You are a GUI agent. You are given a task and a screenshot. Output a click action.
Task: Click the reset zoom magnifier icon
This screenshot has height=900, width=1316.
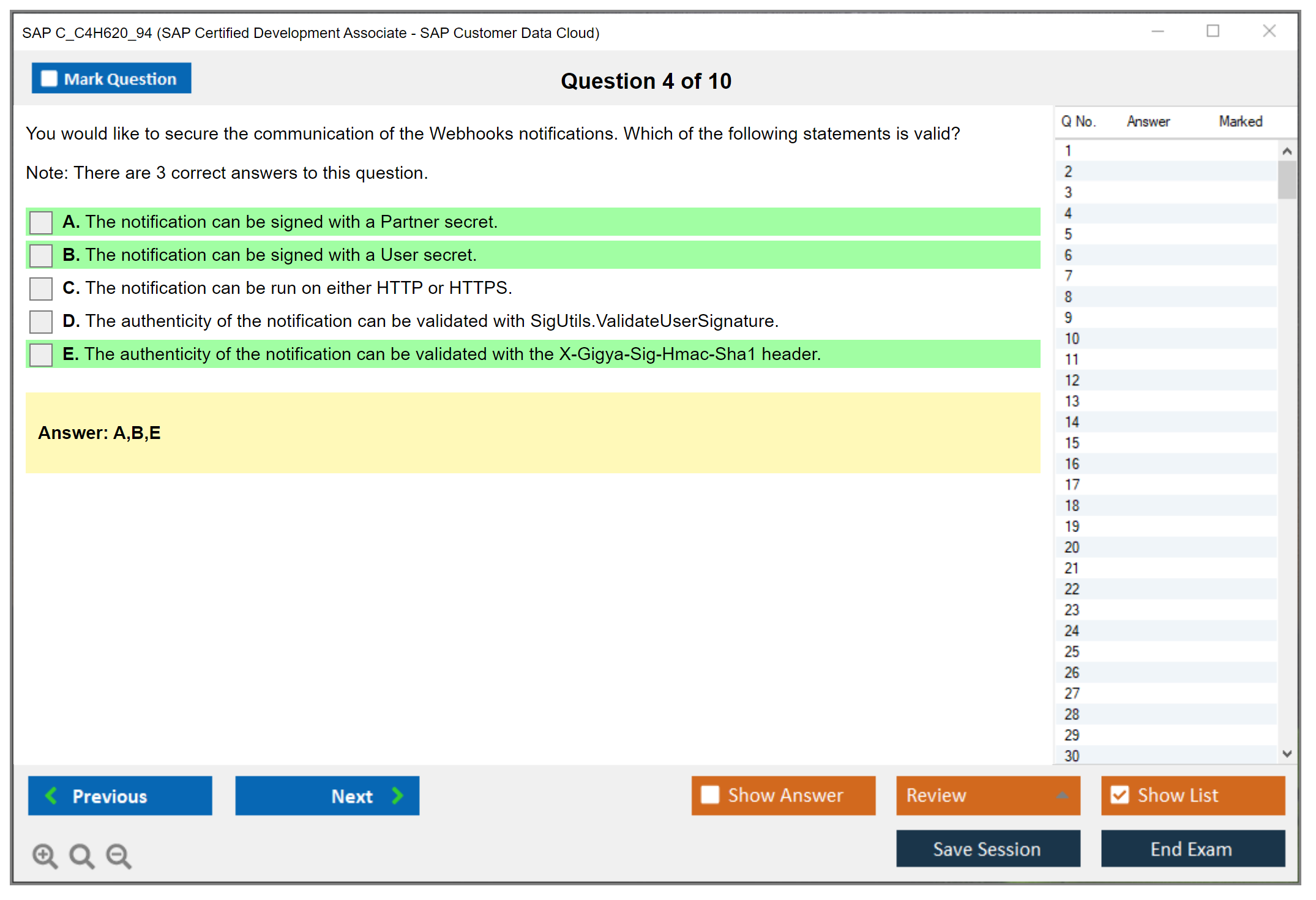[x=81, y=855]
